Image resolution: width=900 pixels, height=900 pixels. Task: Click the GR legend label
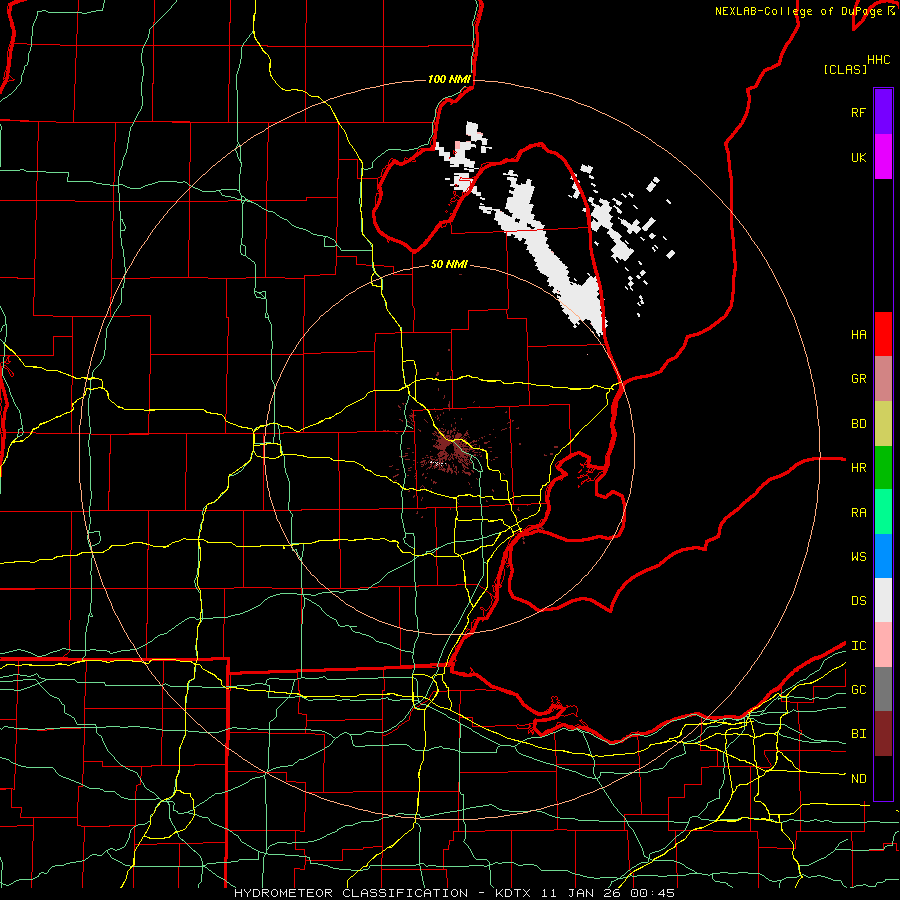point(859,379)
